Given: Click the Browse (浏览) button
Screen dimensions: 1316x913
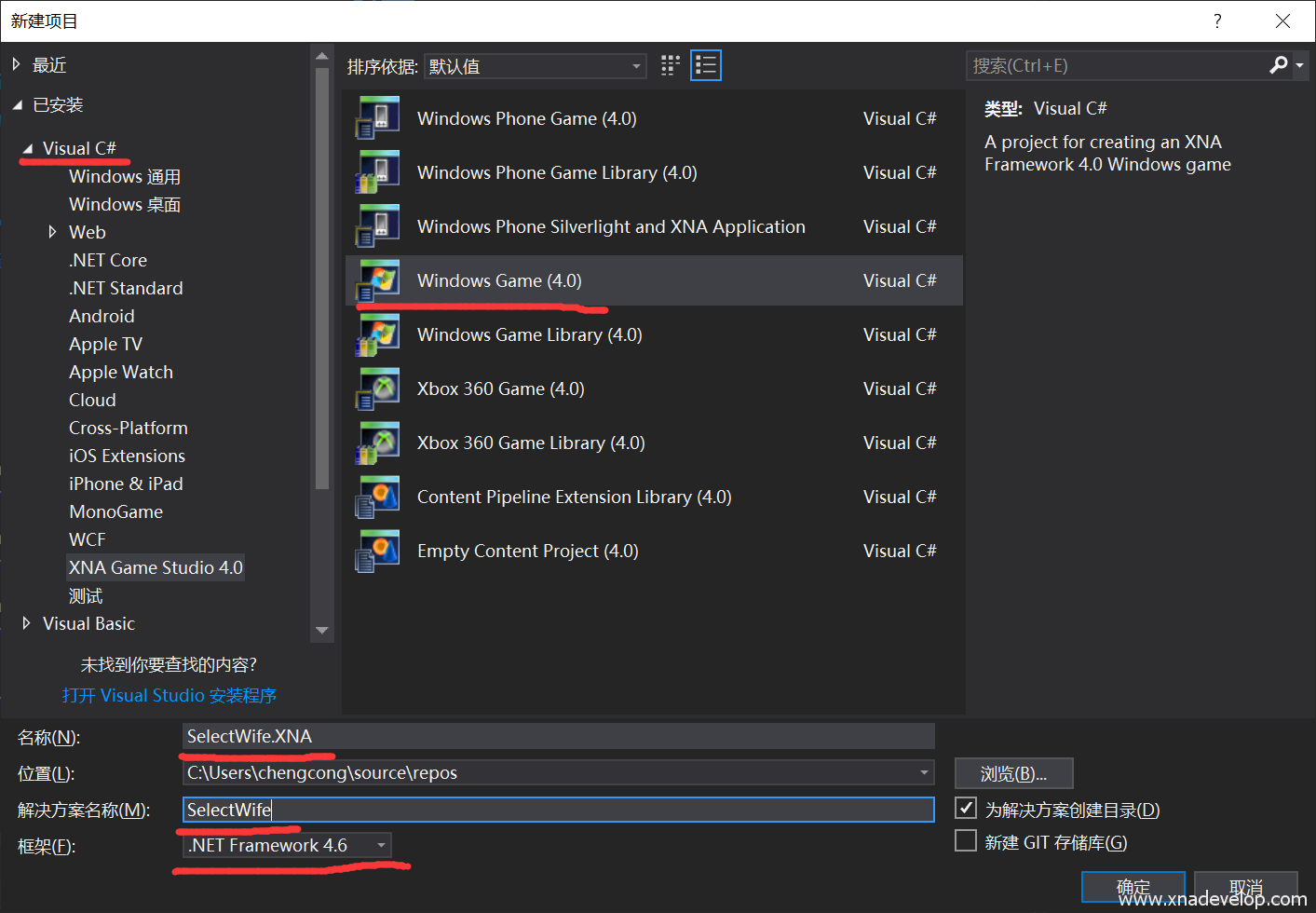Looking at the screenshot, I should tap(1013, 773).
